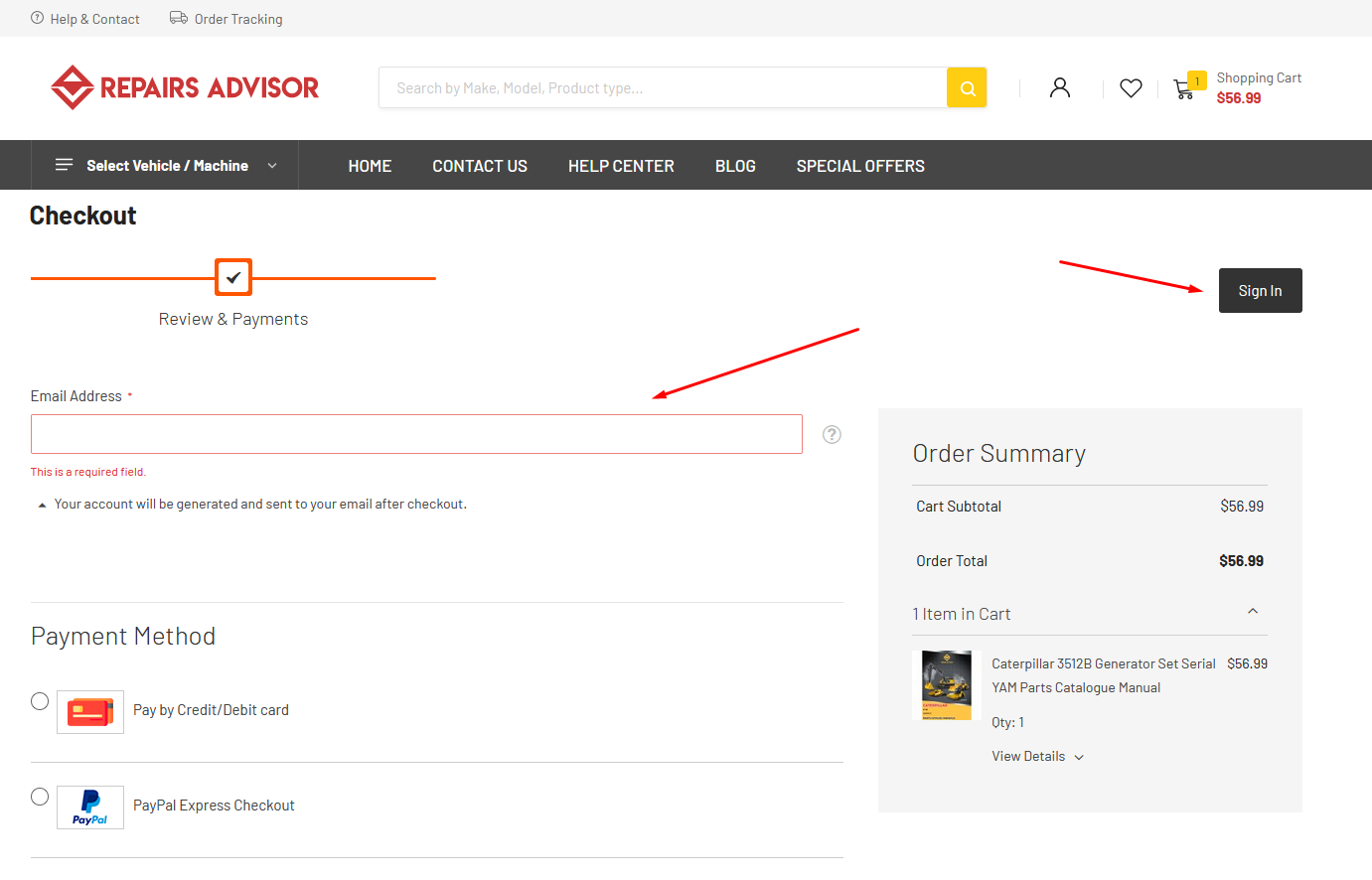Select PayPal Express Checkout radio button
This screenshot has width=1372, height=880.
(40, 797)
